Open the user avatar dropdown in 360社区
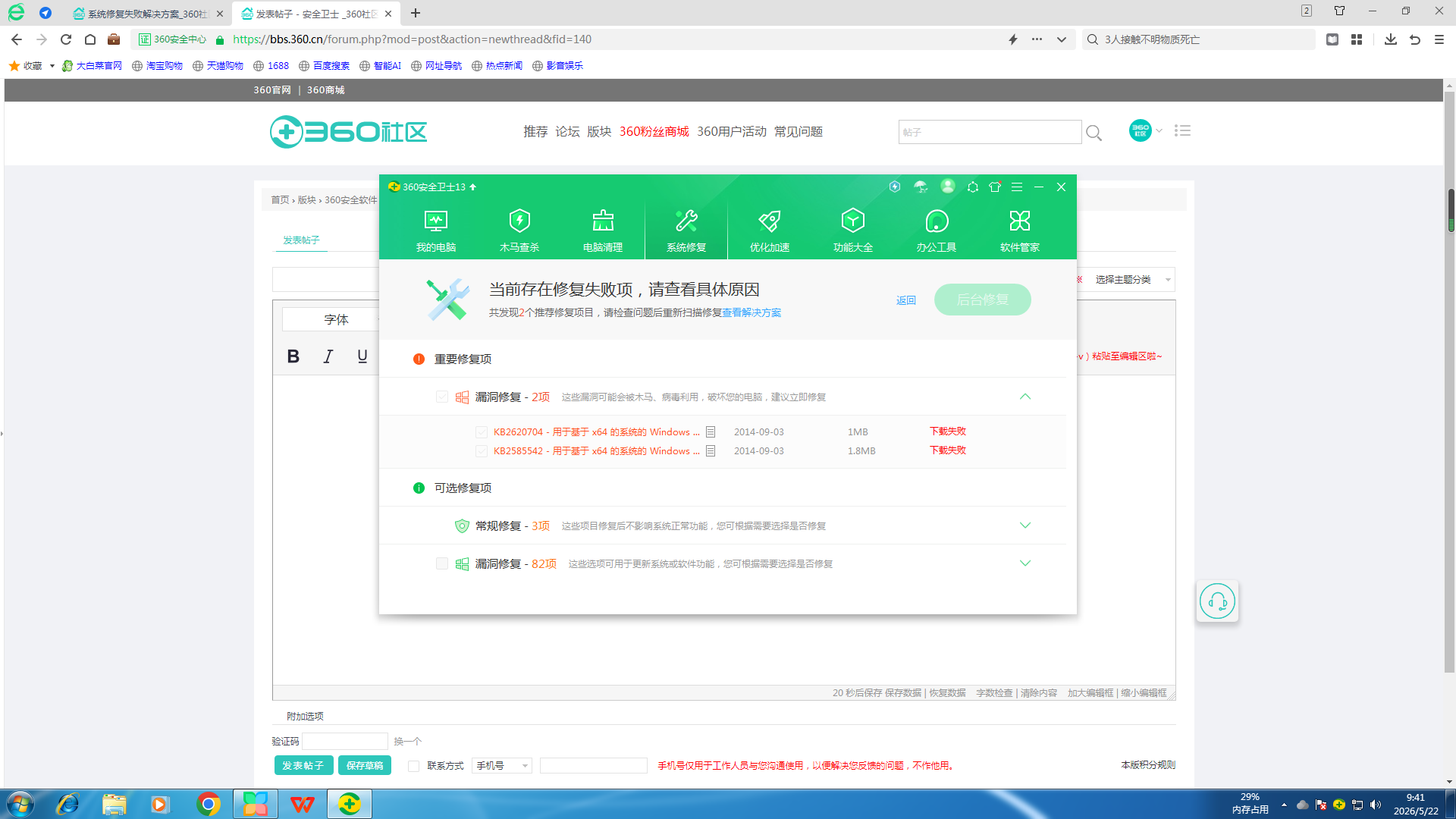1456x819 pixels. pyautogui.click(x=1146, y=130)
